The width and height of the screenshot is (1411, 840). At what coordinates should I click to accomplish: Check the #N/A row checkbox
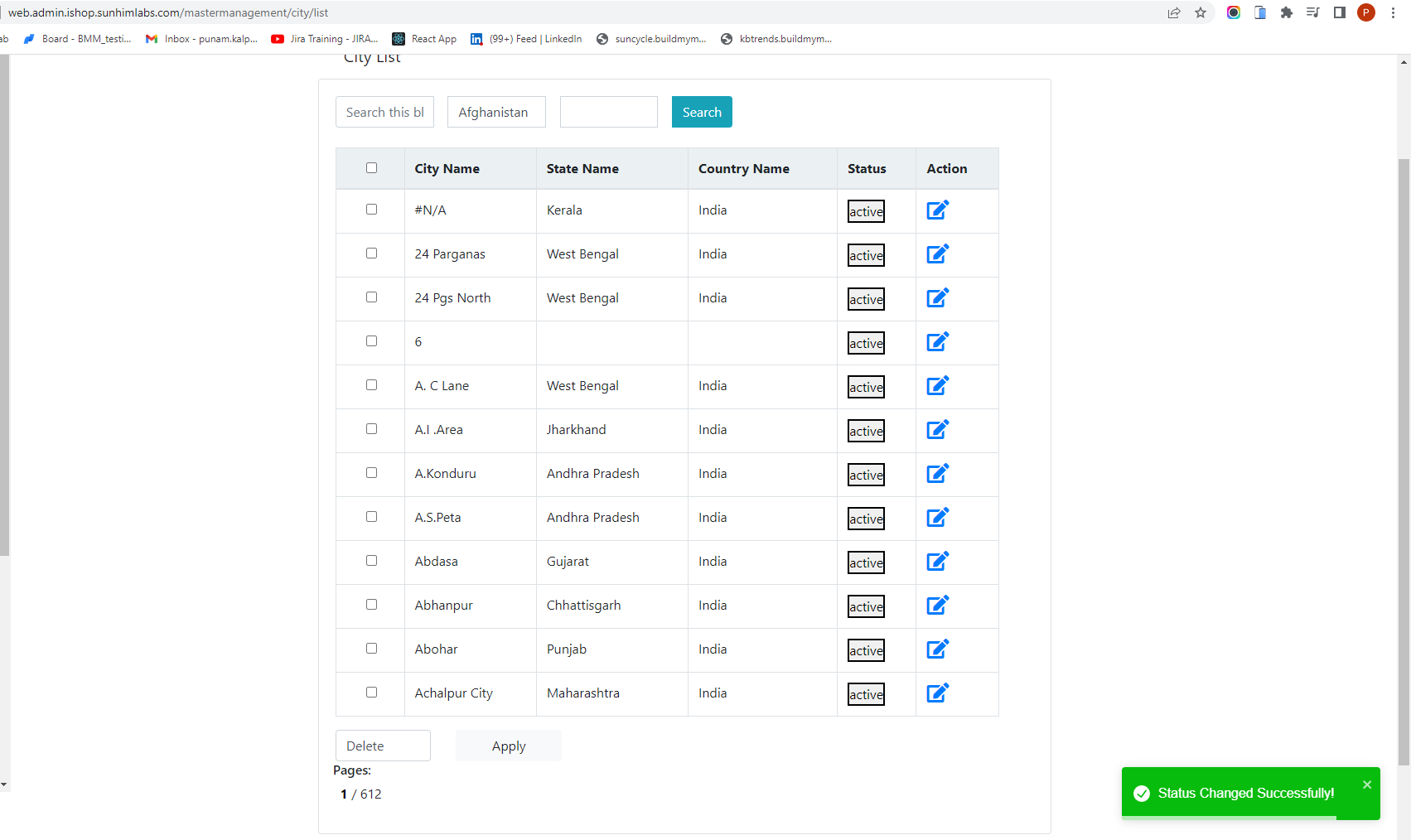[371, 210]
